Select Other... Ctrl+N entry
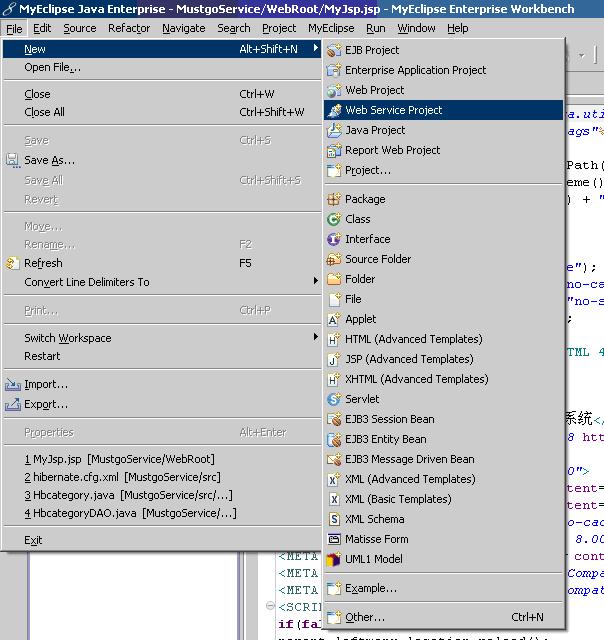 pyautogui.click(x=444, y=617)
